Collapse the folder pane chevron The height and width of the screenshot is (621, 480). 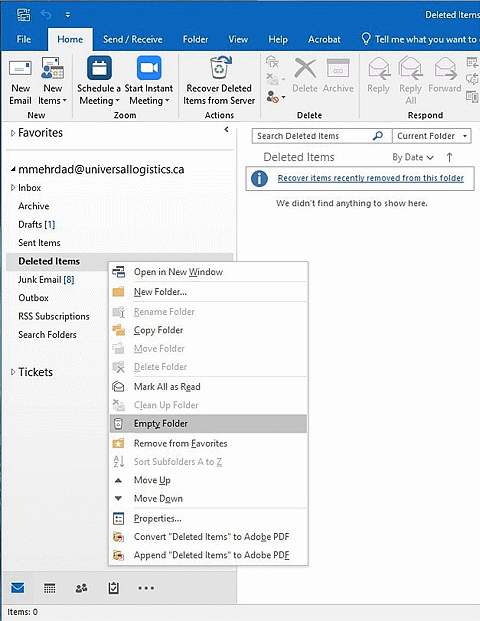(x=226, y=129)
